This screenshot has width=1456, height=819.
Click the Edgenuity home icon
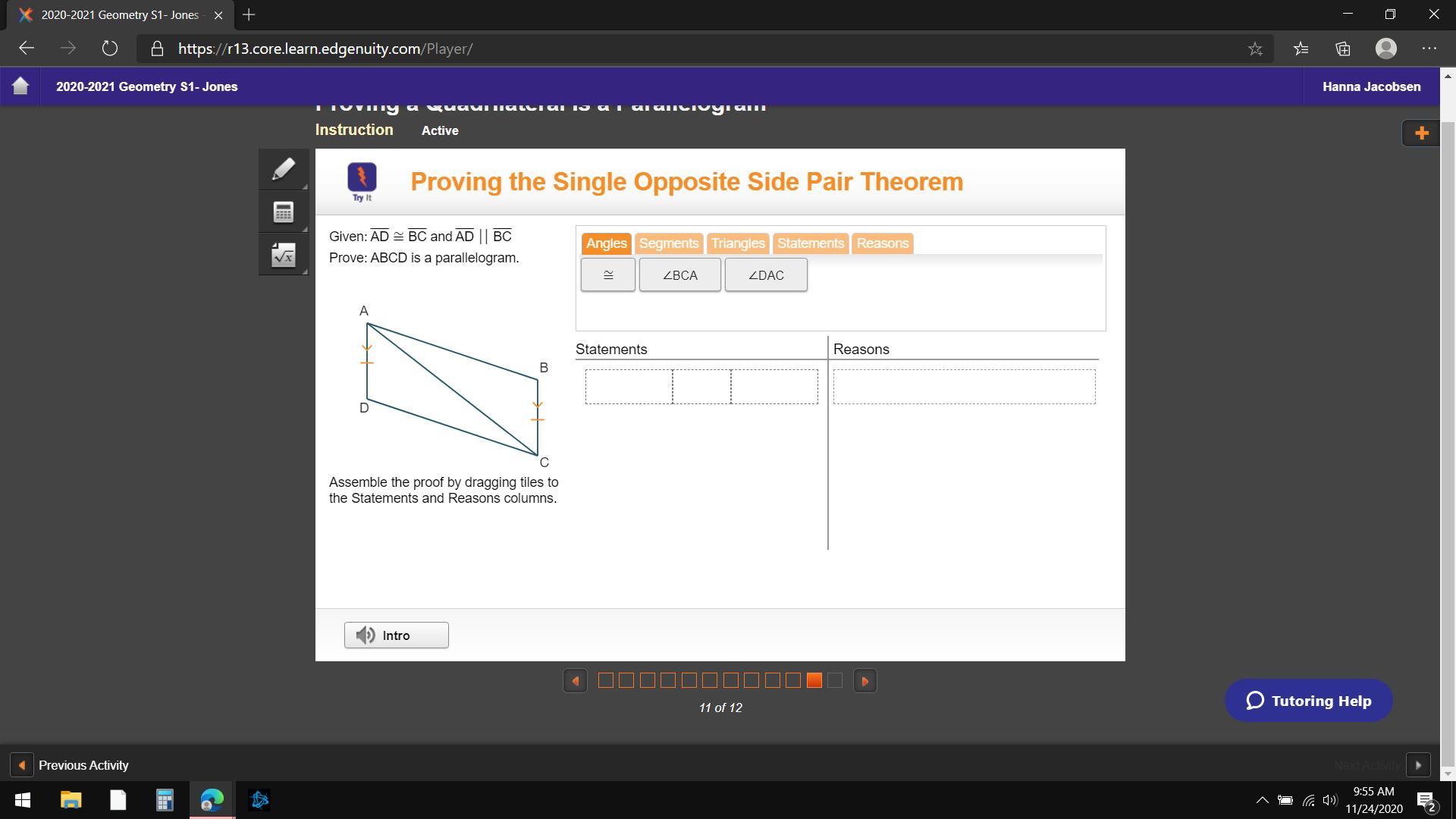click(x=20, y=86)
